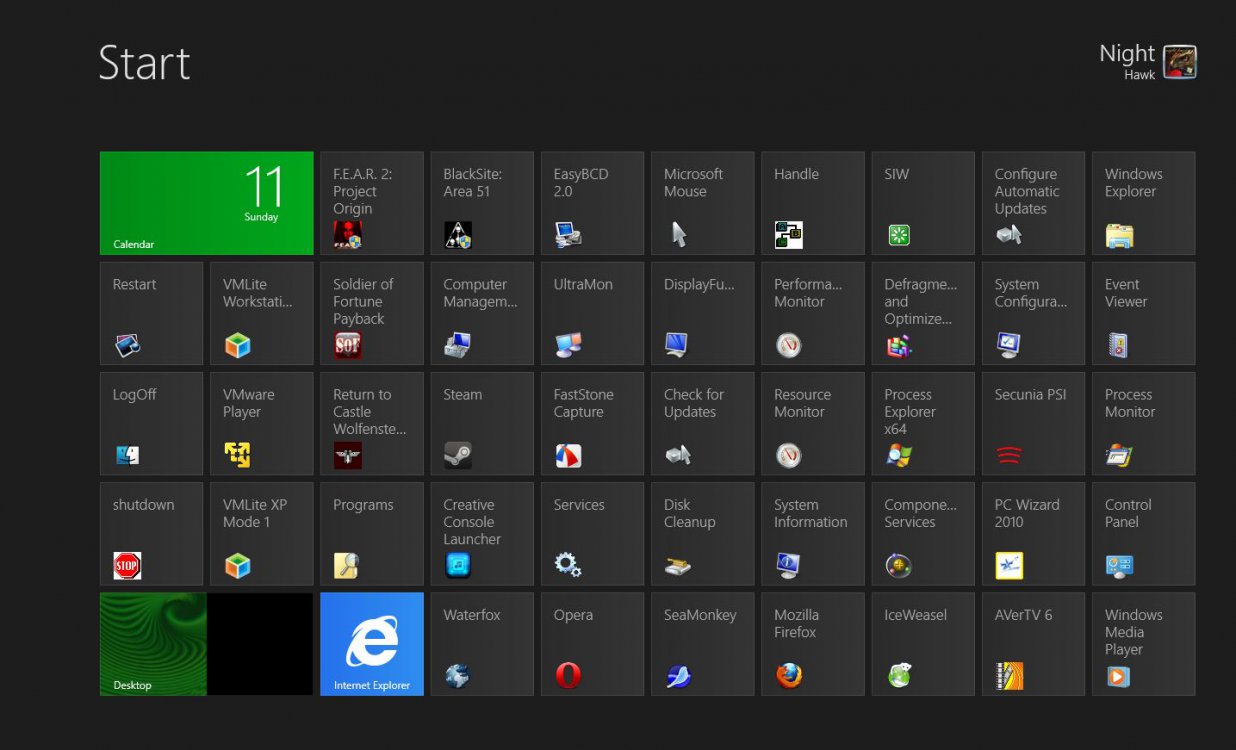Launch the SeaMonkey tile
This screenshot has width=1236, height=750.
click(x=703, y=644)
